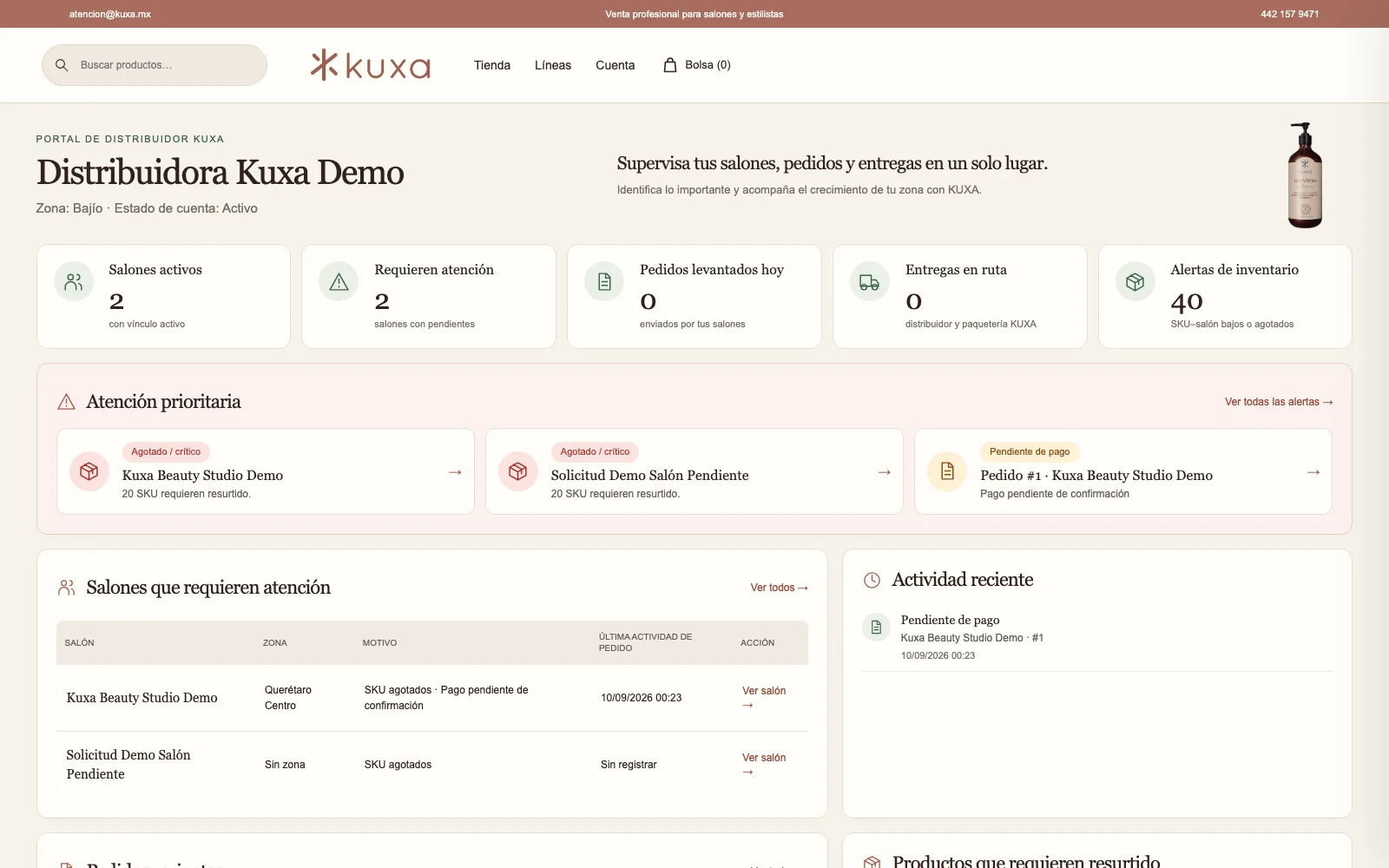Click the shopping bag icon
The height and width of the screenshot is (868, 1389).
pyautogui.click(x=670, y=65)
